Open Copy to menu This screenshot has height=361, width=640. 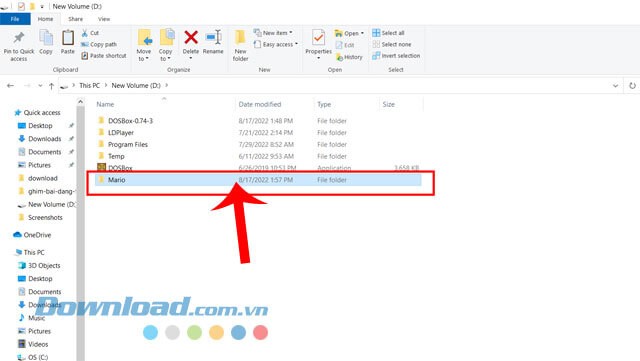pyautogui.click(x=166, y=46)
